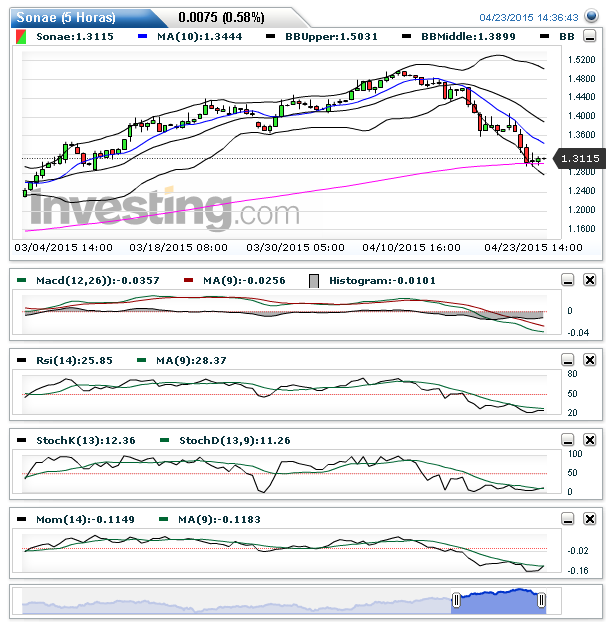The height and width of the screenshot is (627, 613).
Task: Click the Rsi MA(9):28.37 legend text
Action: 191,361
